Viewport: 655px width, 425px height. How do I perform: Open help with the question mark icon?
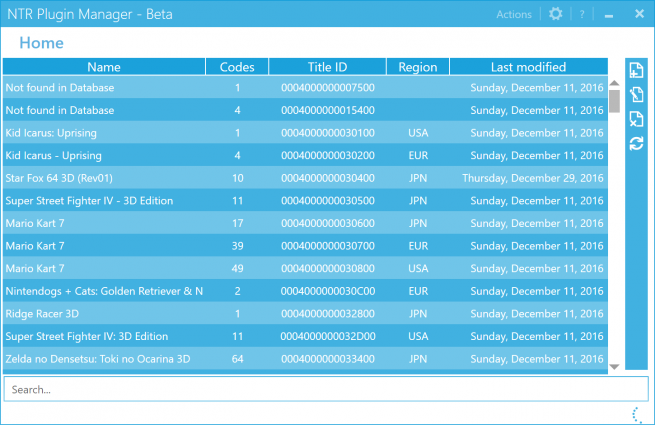pos(582,14)
